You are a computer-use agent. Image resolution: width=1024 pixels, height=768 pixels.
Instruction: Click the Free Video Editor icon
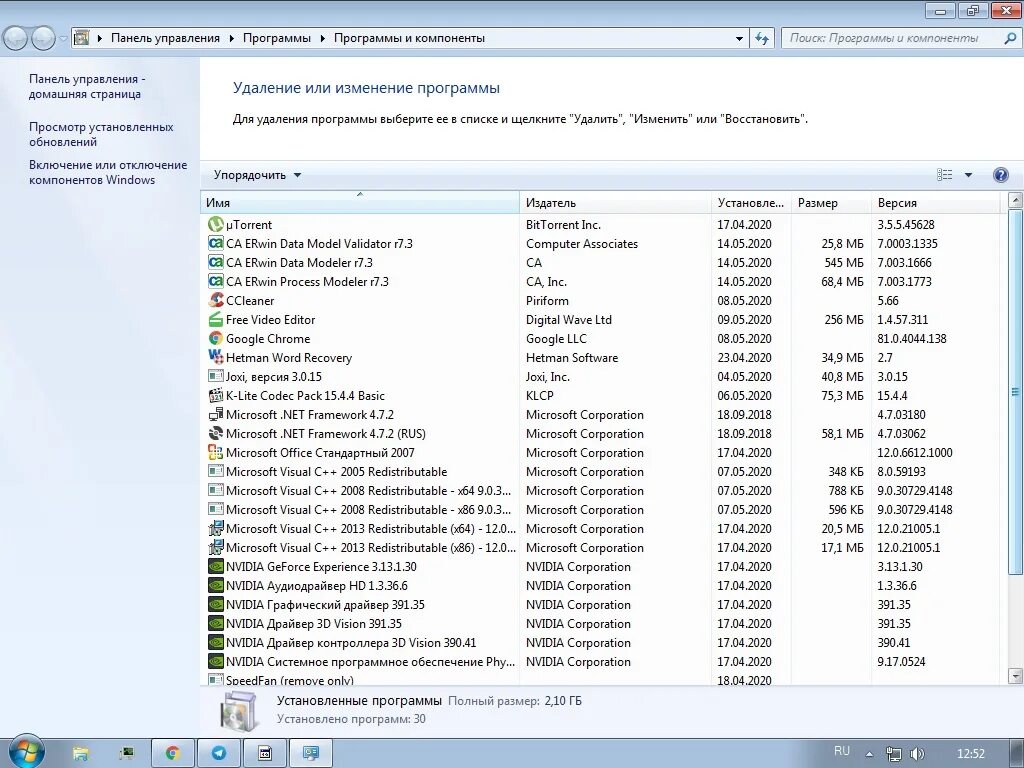click(216, 319)
